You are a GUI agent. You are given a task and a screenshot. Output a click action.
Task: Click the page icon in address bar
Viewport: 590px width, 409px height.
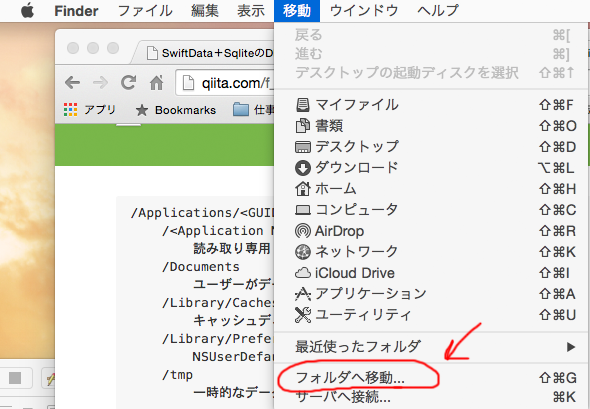[x=188, y=83]
